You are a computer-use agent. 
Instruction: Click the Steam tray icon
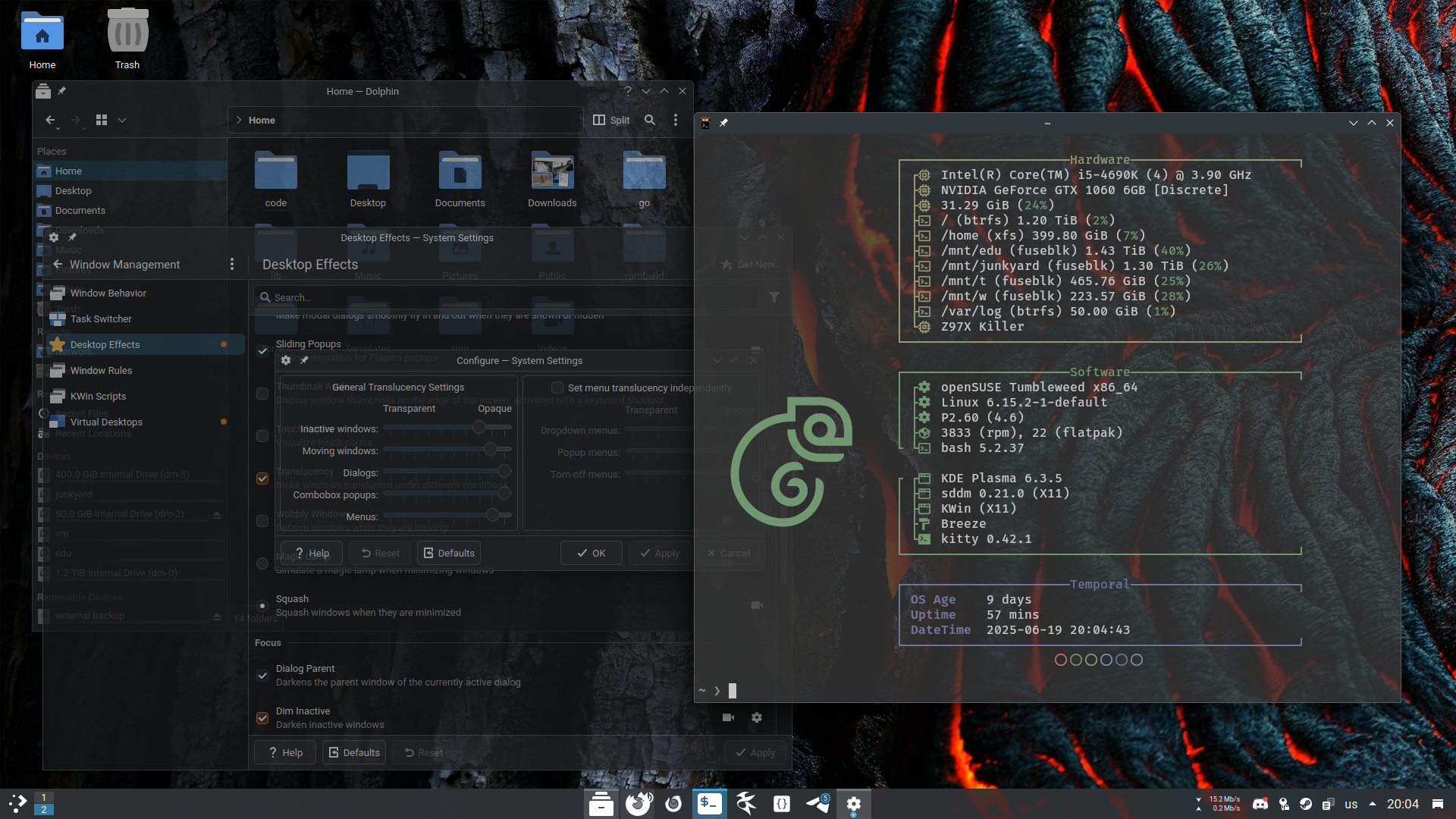1305,804
